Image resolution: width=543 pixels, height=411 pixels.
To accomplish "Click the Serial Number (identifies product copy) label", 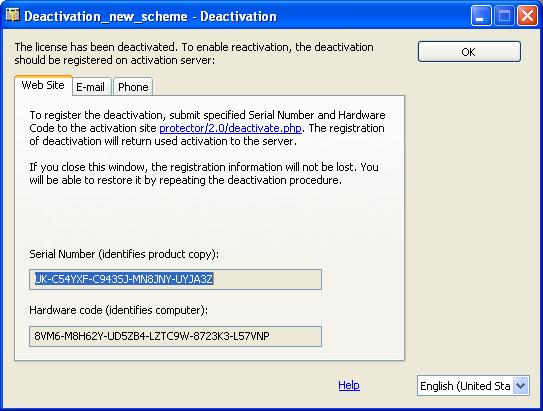I will 124,254.
